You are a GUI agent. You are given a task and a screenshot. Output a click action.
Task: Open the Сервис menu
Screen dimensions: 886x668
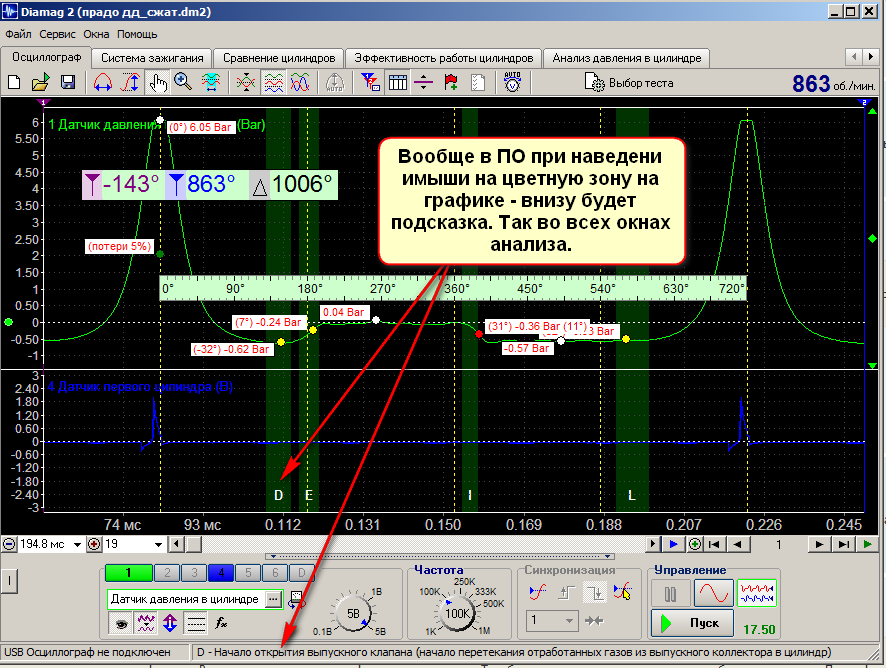57,34
